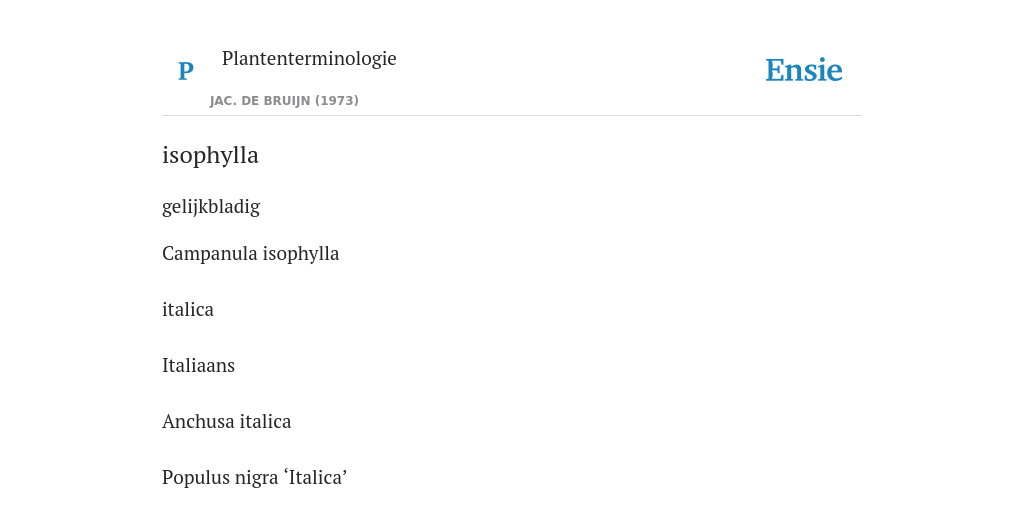Click the isophylla entry heading
Screen dimensions: 1024x512
pyautogui.click(x=210, y=156)
